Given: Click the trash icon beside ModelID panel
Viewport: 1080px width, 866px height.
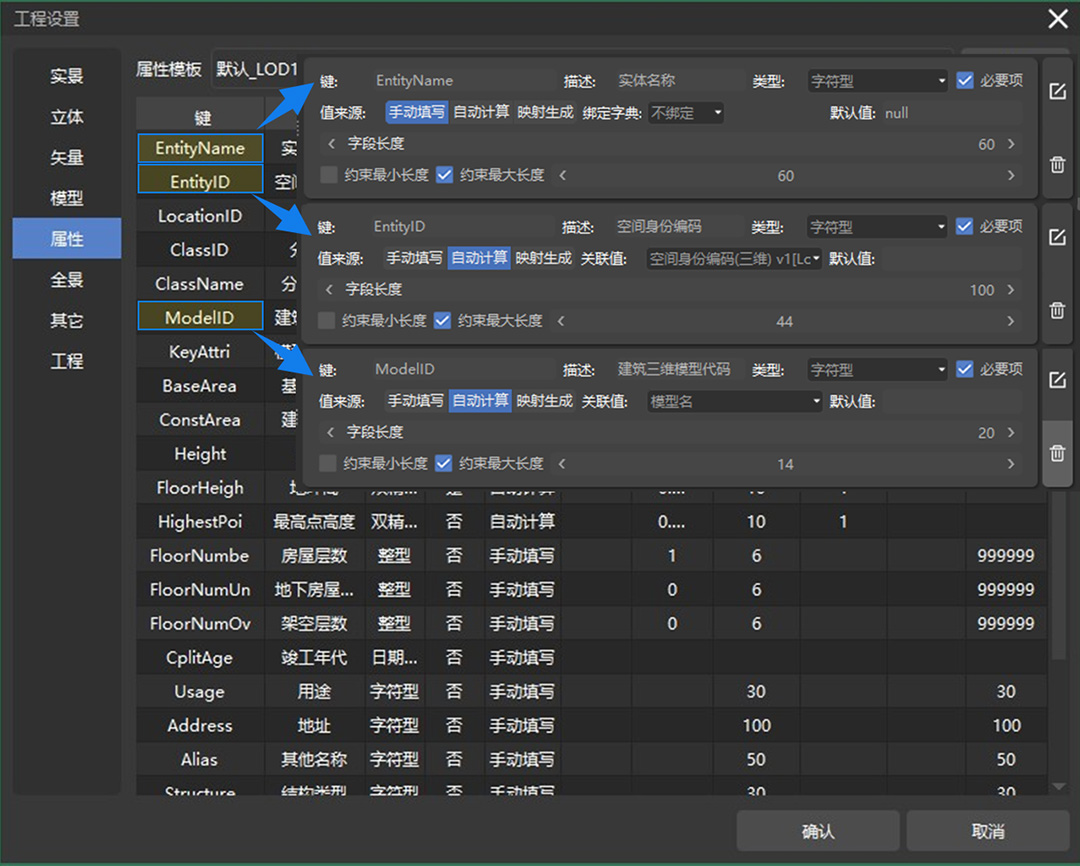Looking at the screenshot, I should coord(1057,453).
